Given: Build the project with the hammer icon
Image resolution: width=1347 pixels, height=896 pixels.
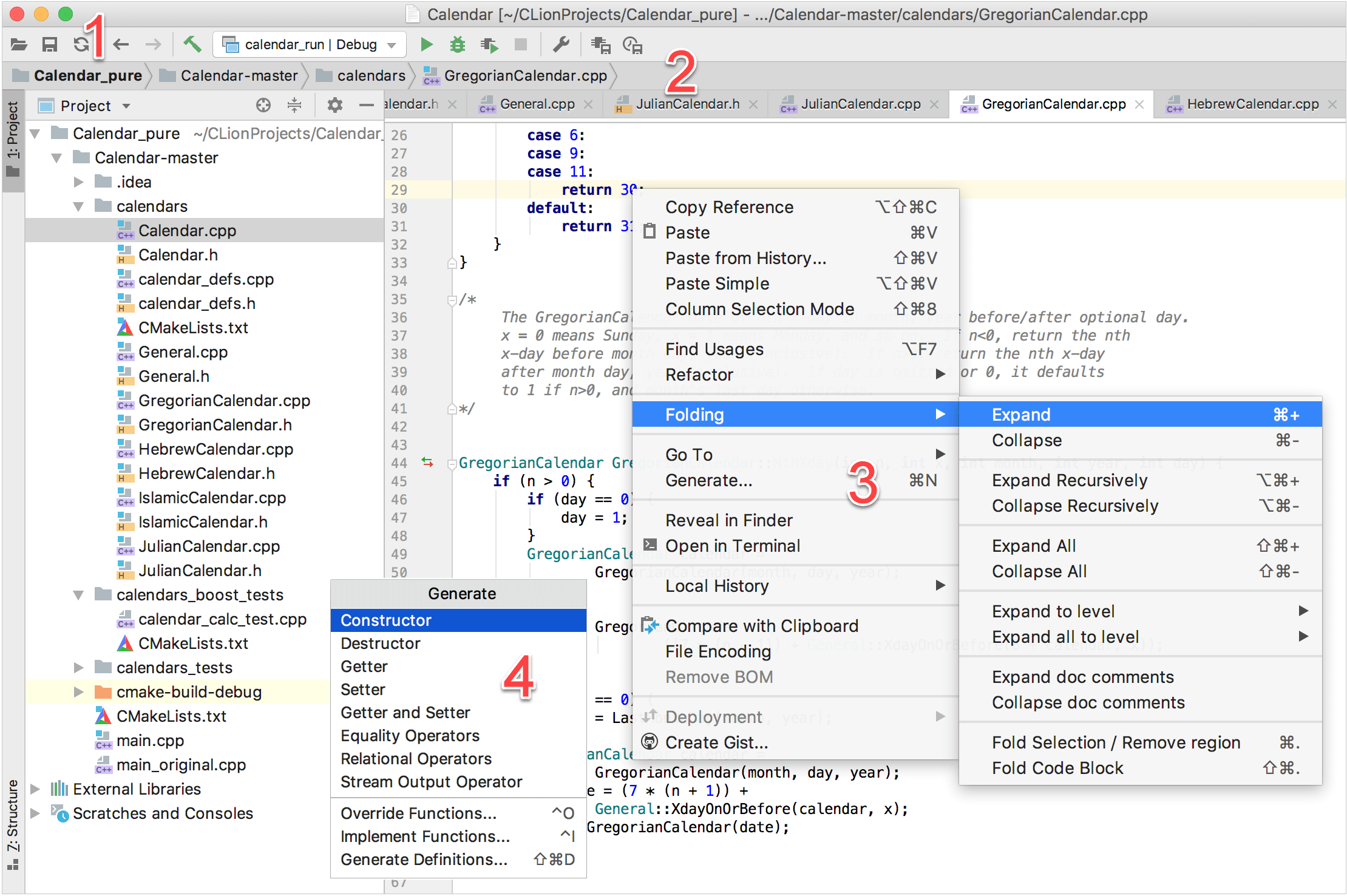Looking at the screenshot, I should (x=193, y=44).
